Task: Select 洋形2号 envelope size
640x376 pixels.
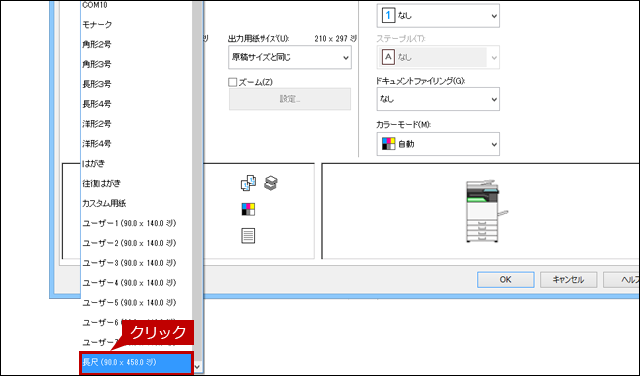Action: (x=136, y=124)
